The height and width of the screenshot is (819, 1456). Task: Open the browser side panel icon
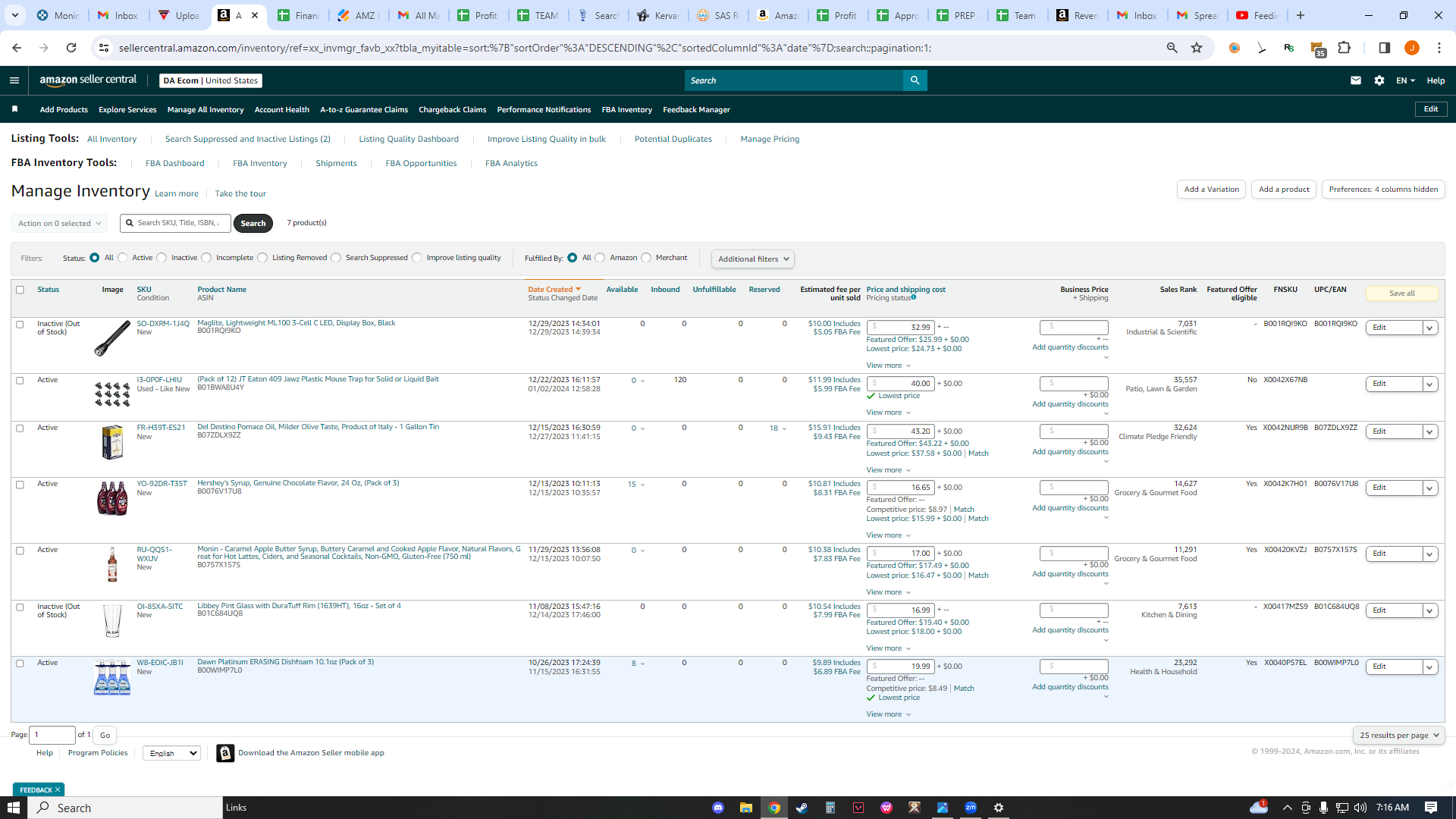(x=1384, y=48)
